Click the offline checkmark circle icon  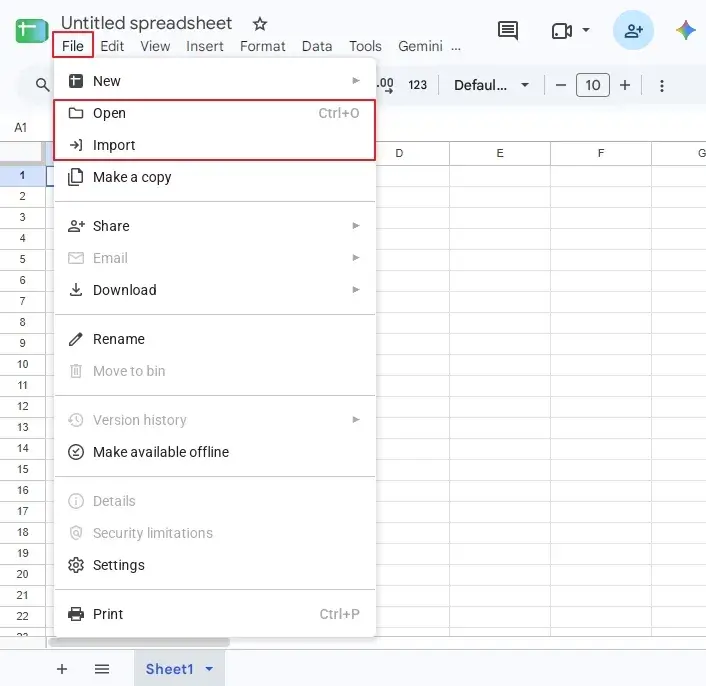click(76, 452)
